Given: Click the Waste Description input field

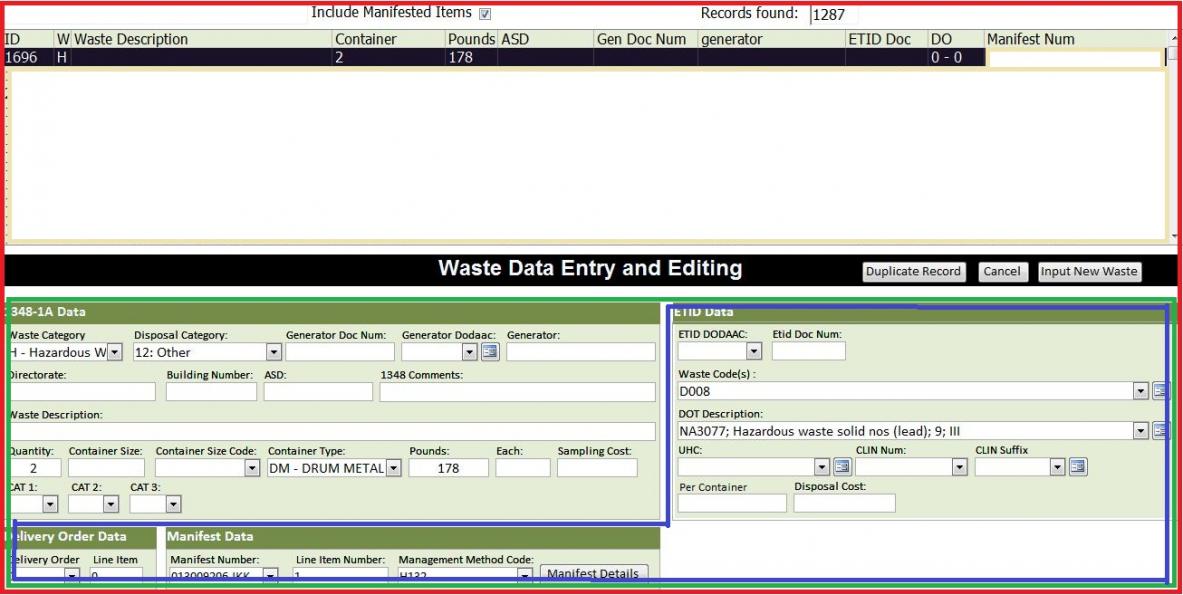Looking at the screenshot, I should click(x=331, y=431).
